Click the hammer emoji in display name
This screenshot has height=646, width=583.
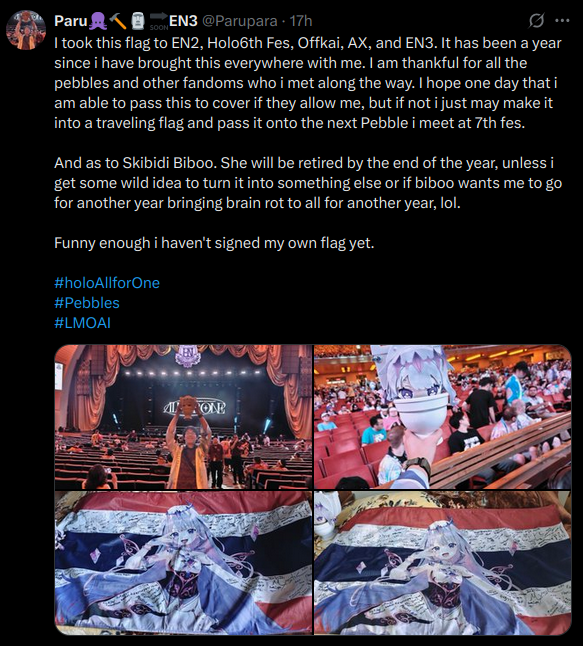click(x=119, y=21)
